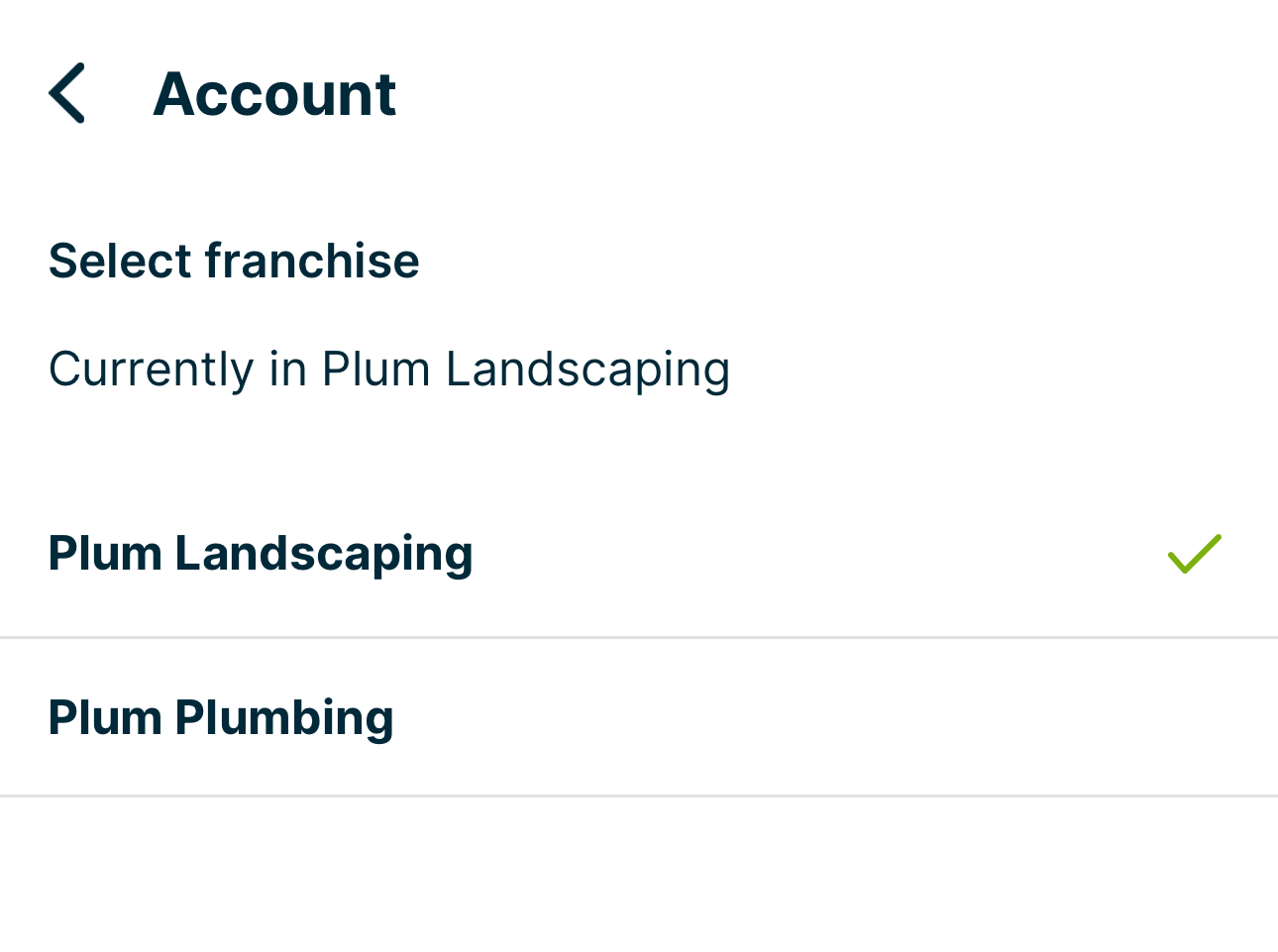The height and width of the screenshot is (952, 1278).
Task: Click the Select franchise heading
Action: coord(234,262)
